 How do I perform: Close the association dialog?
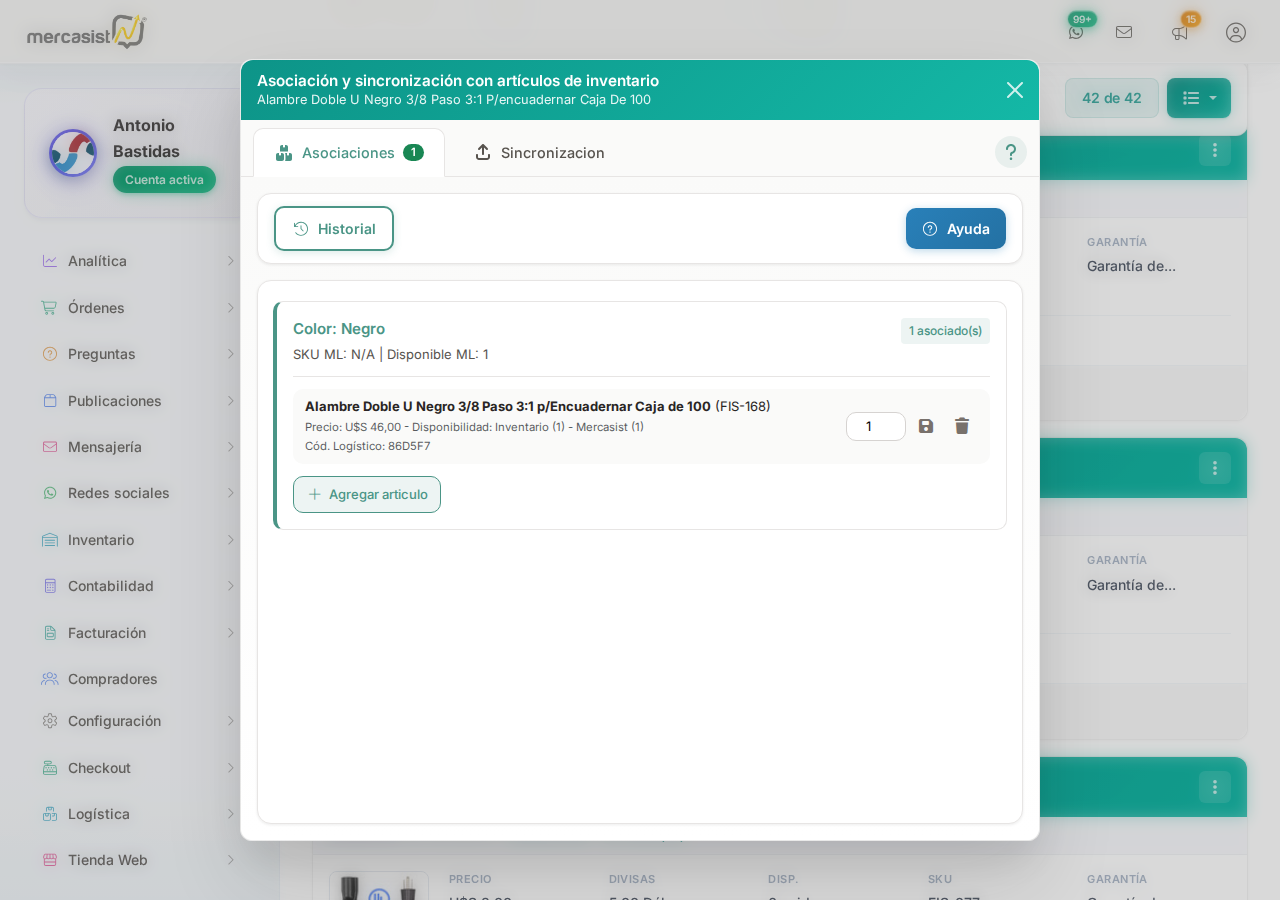pyautogui.click(x=1014, y=90)
